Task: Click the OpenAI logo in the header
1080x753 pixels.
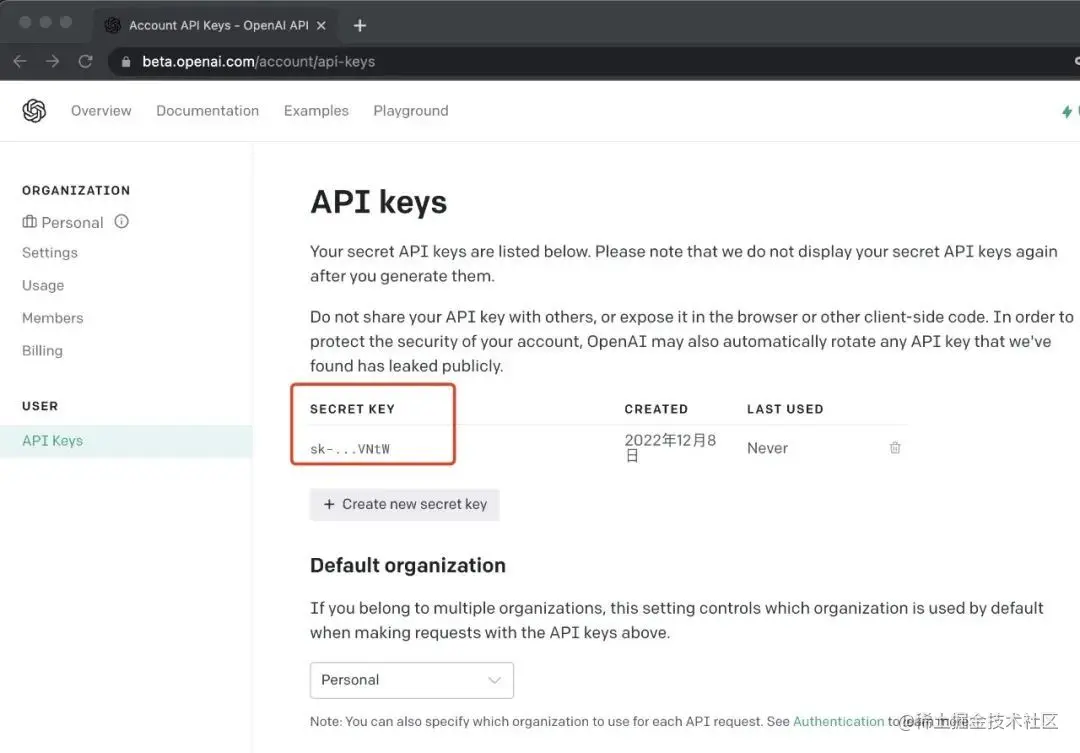Action: pos(34,110)
